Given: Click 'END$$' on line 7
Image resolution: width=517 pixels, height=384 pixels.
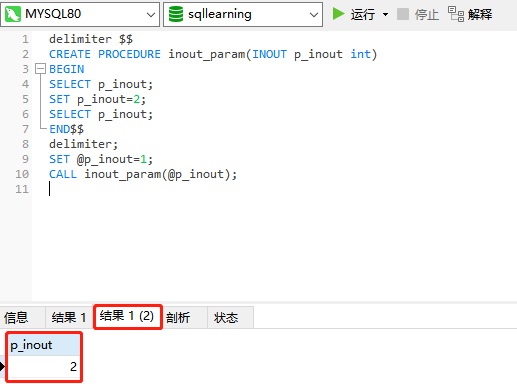Looking at the screenshot, I should pos(66,129).
